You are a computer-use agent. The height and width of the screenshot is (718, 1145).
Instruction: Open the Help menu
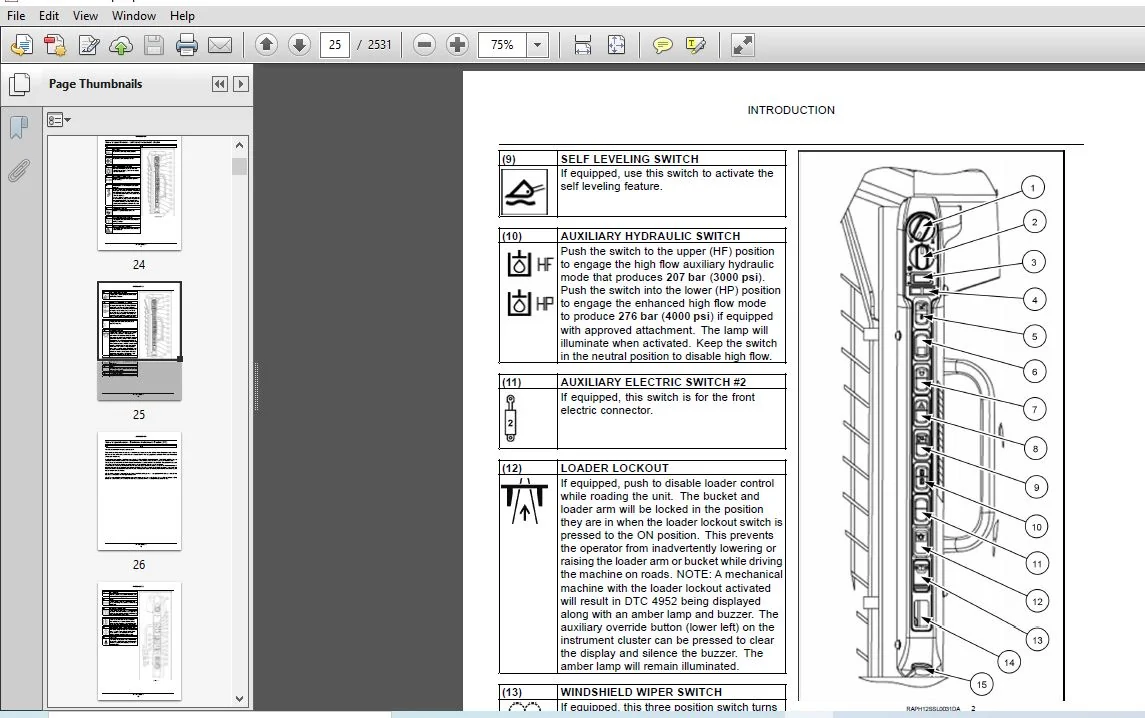[x=182, y=15]
